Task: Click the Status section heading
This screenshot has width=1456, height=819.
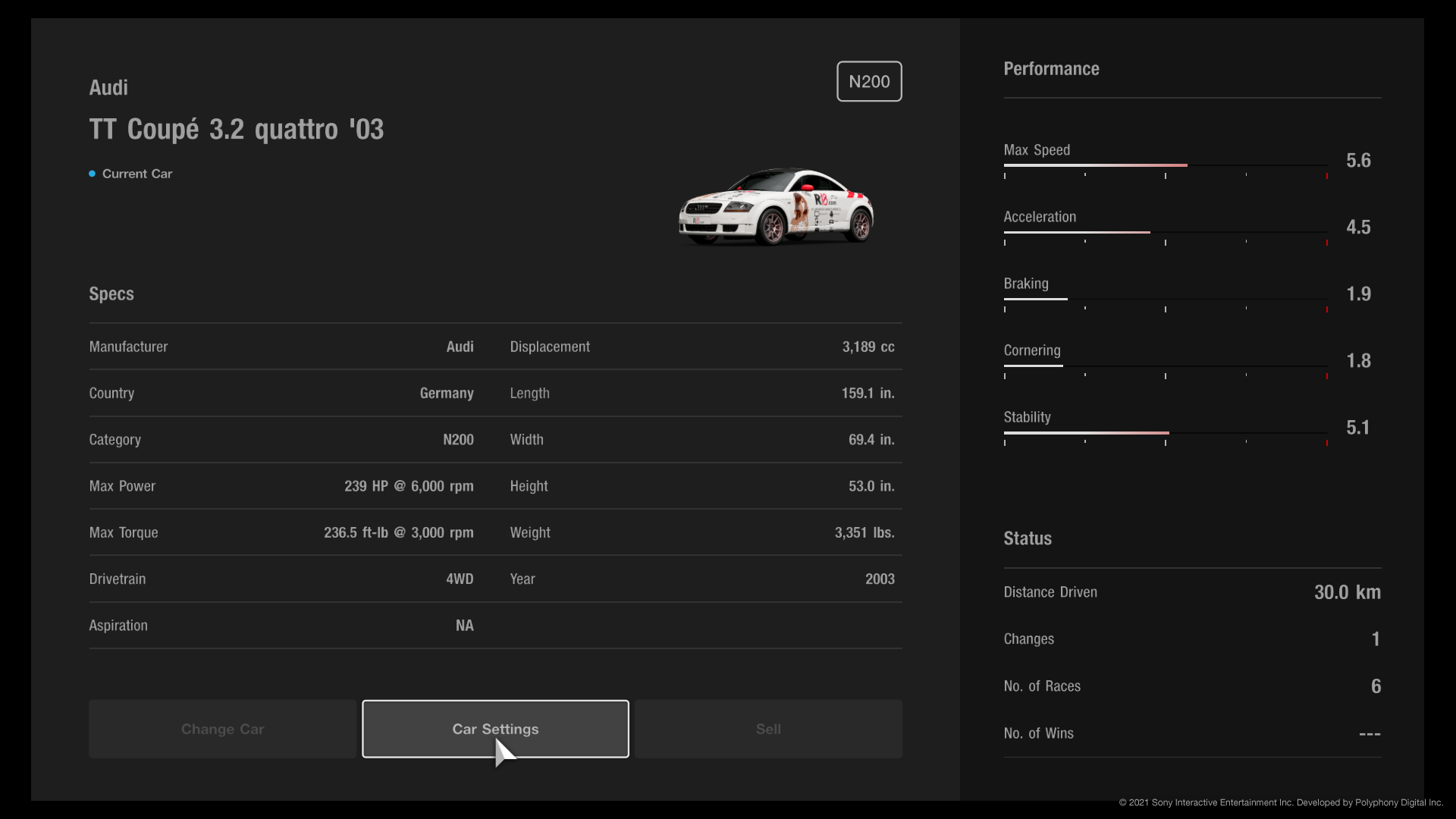Action: tap(1028, 539)
